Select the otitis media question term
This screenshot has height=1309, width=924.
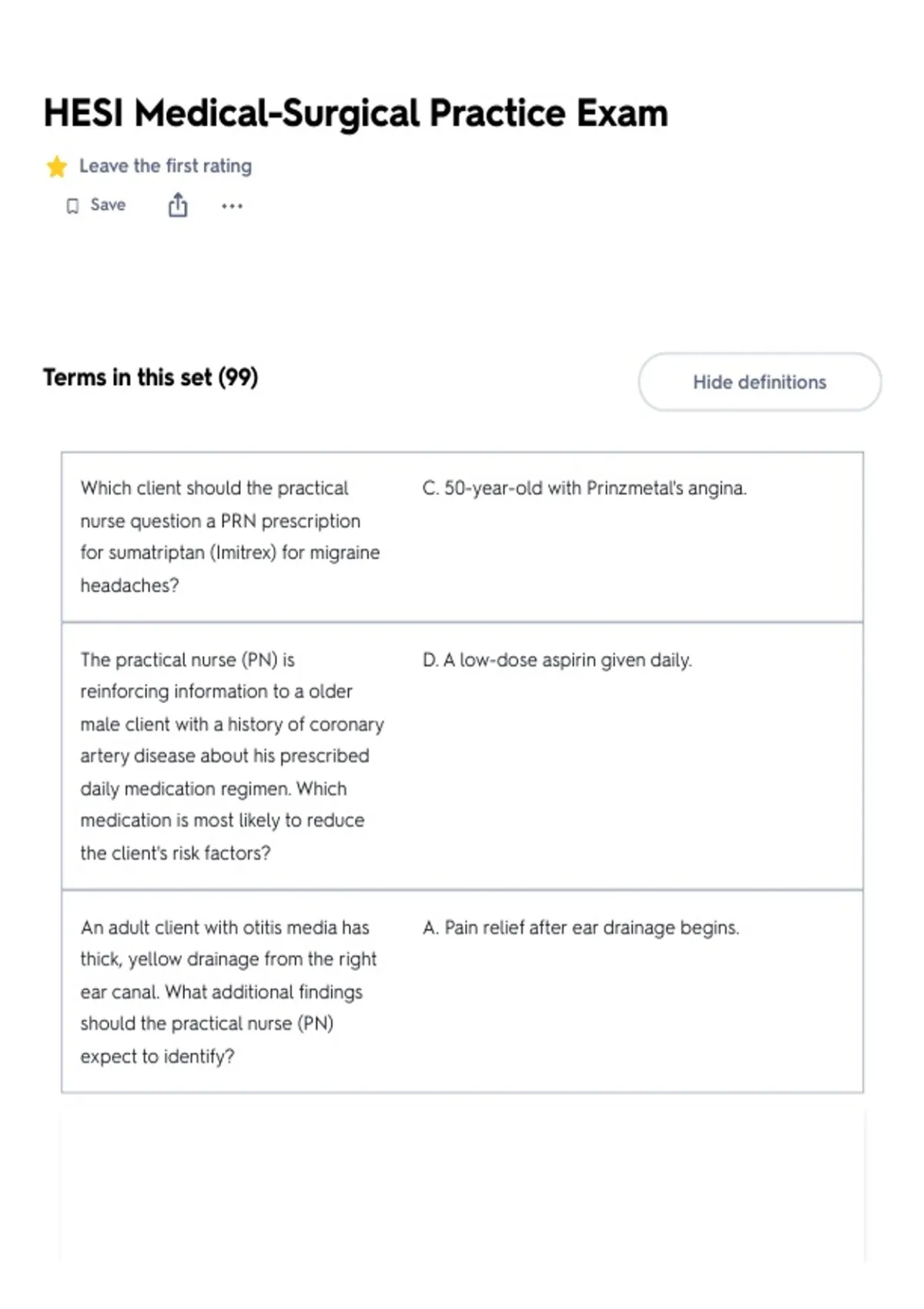[x=229, y=992]
